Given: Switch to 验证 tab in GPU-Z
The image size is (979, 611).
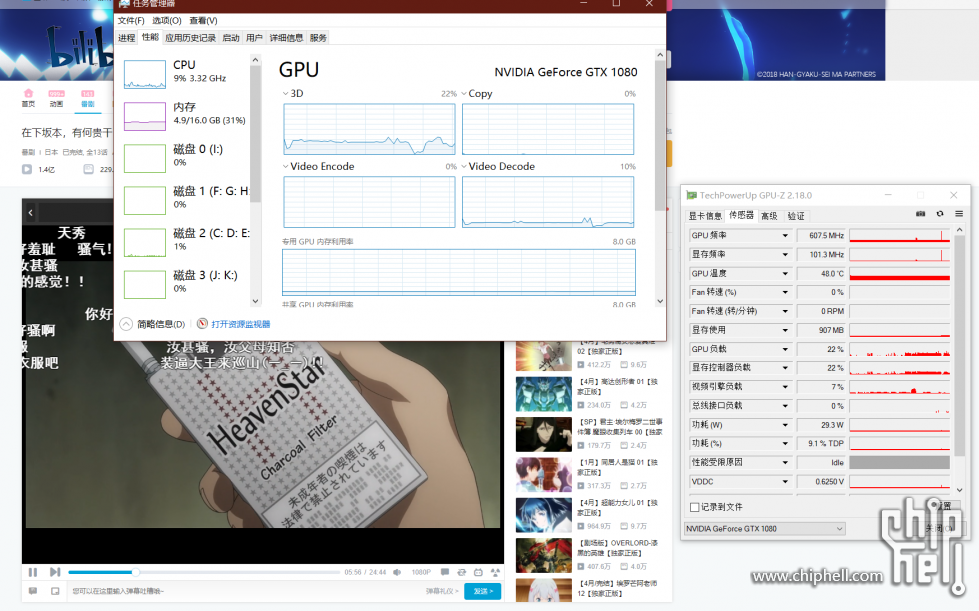Looking at the screenshot, I should (x=796, y=216).
